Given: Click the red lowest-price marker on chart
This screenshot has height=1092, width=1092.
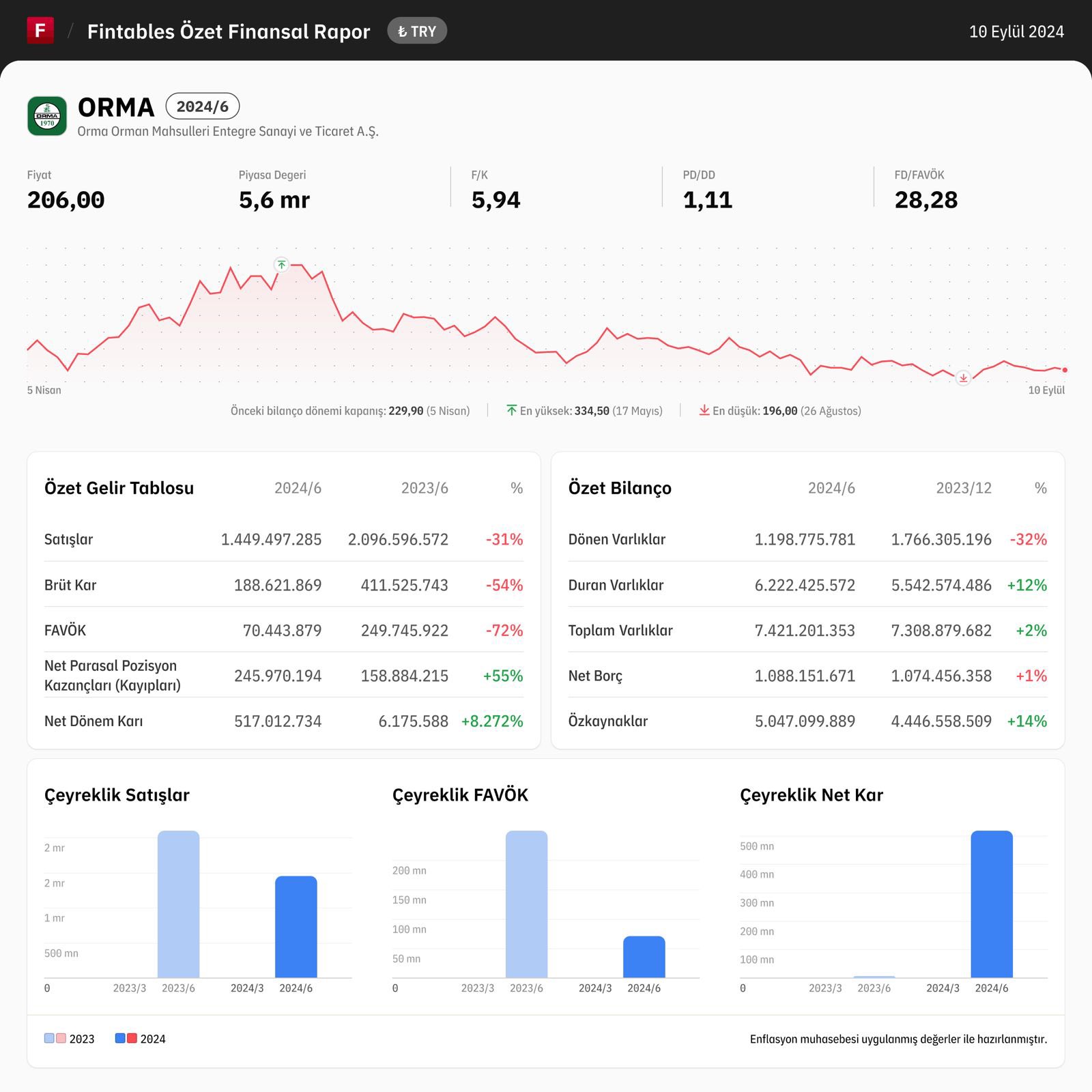Looking at the screenshot, I should [x=963, y=378].
